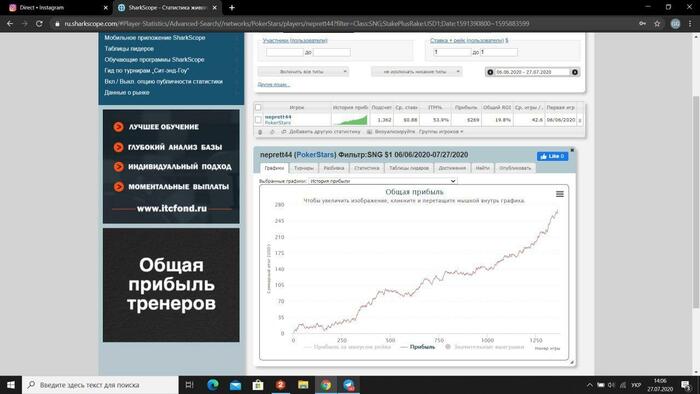Tick the neprett44 row checkbox

pyautogui.click(x=258, y=120)
